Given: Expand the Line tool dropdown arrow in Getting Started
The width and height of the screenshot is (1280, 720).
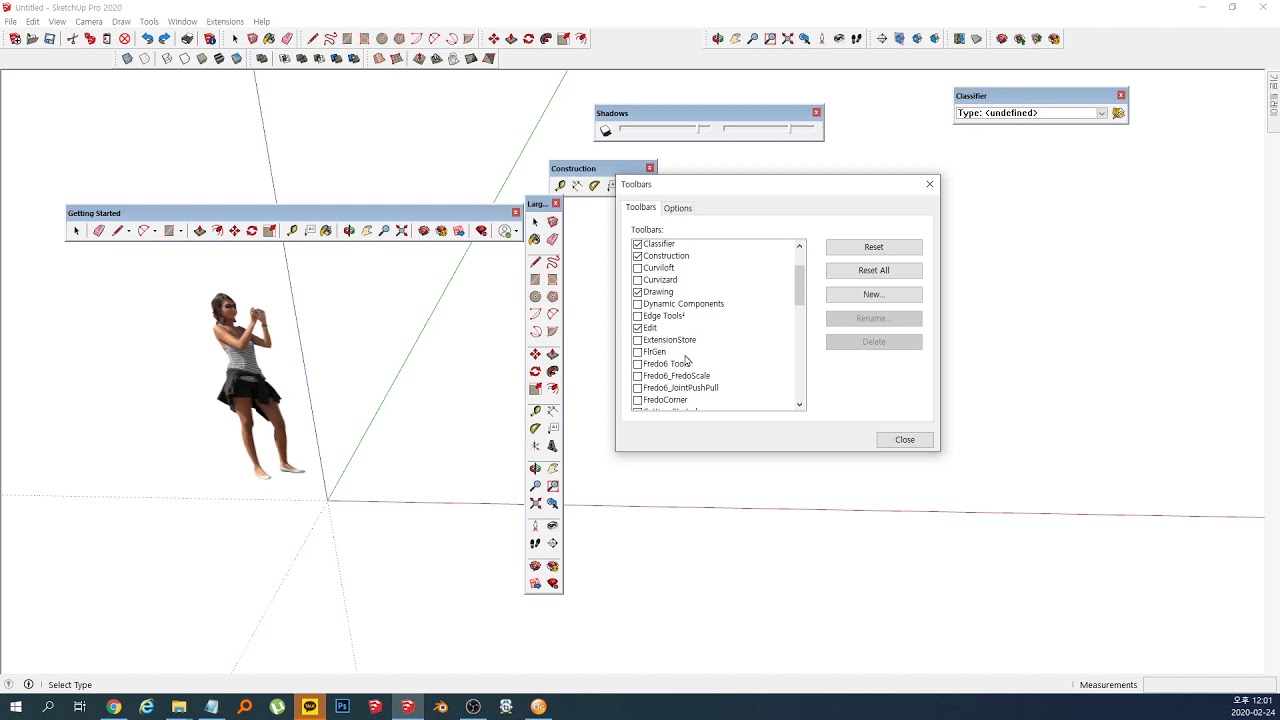Looking at the screenshot, I should 128,231.
